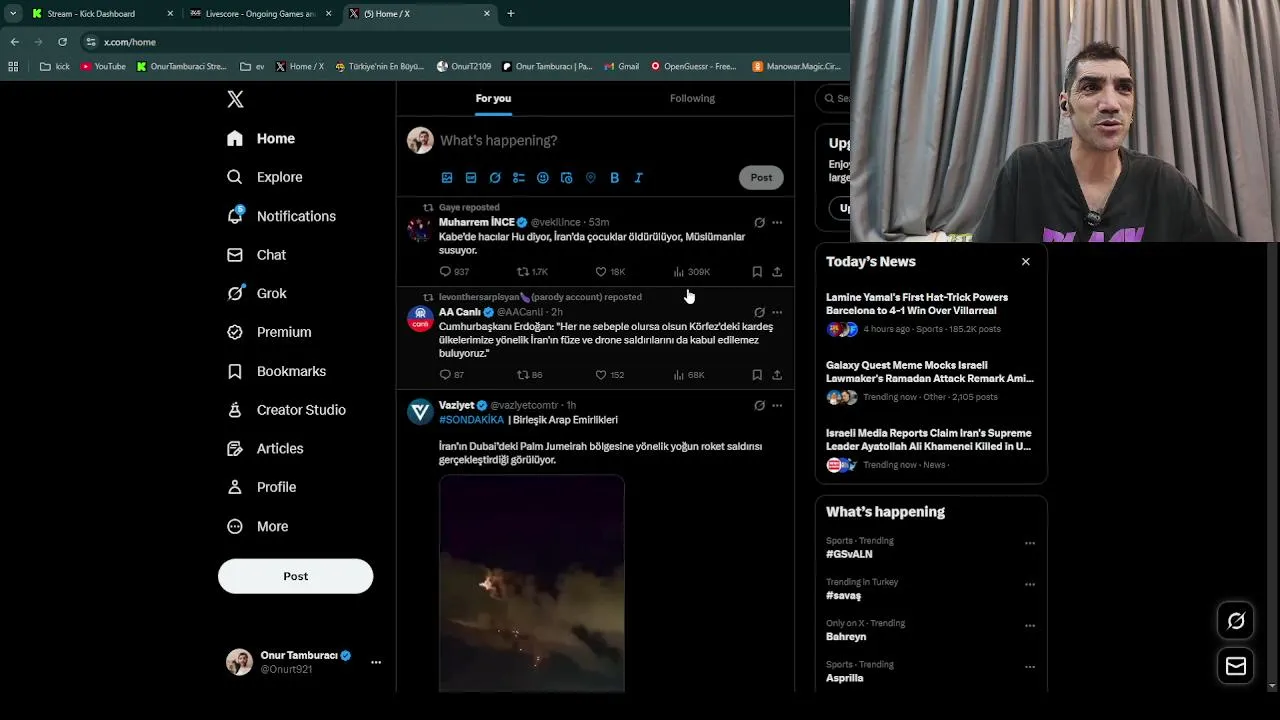Screen dimensions: 1280x720
Task: Open the more options on Vaziyet's post
Action: pos(777,406)
